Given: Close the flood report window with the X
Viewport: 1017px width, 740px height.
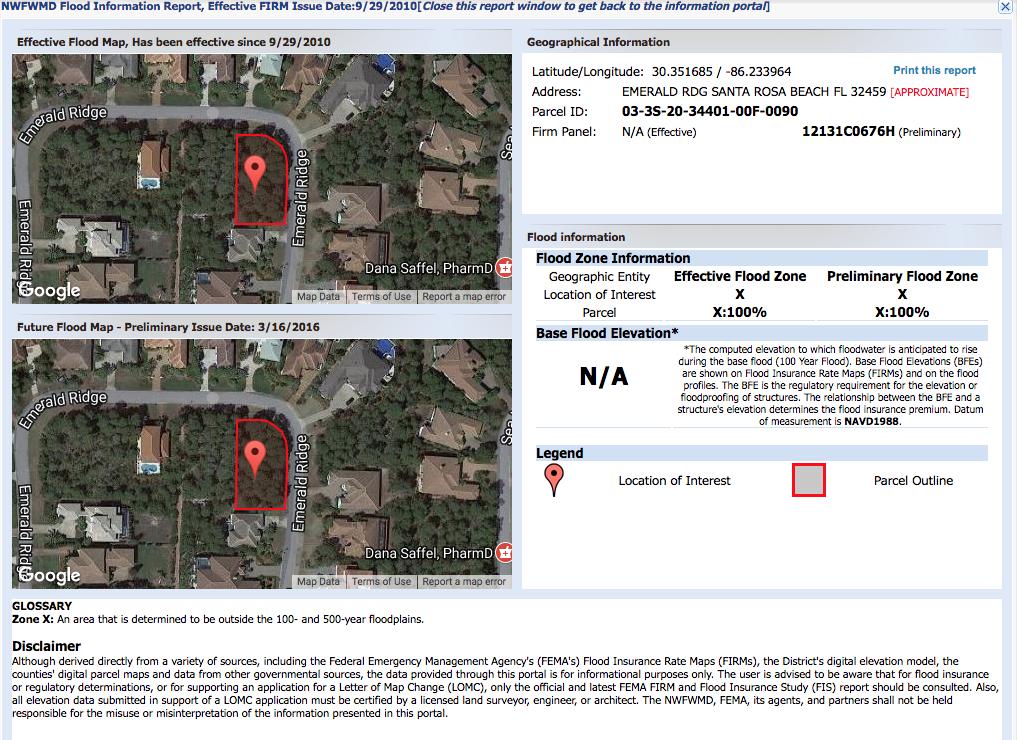Looking at the screenshot, I should pyautogui.click(x=1004, y=7).
